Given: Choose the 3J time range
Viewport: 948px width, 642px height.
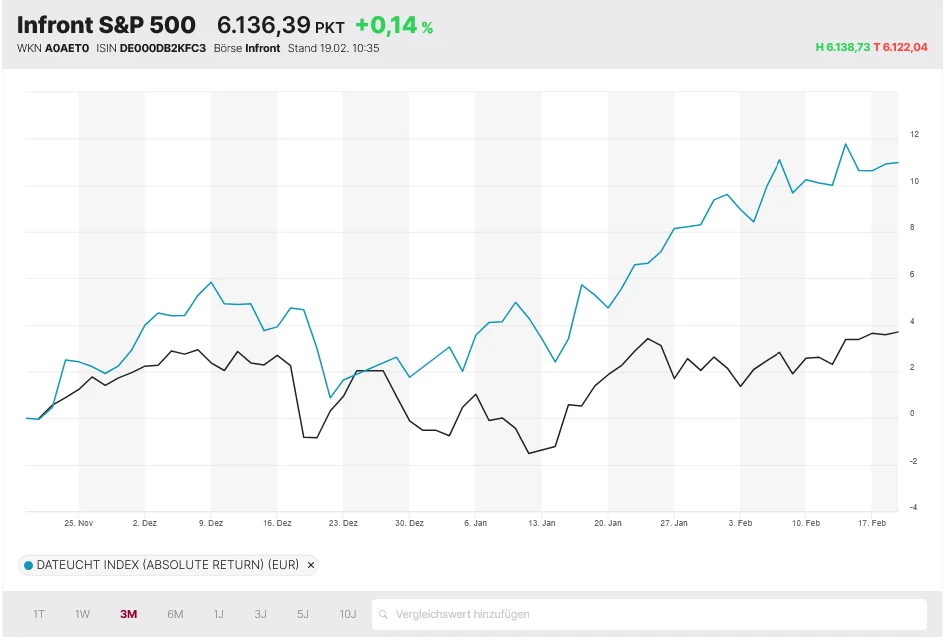Looking at the screenshot, I should pos(260,614).
